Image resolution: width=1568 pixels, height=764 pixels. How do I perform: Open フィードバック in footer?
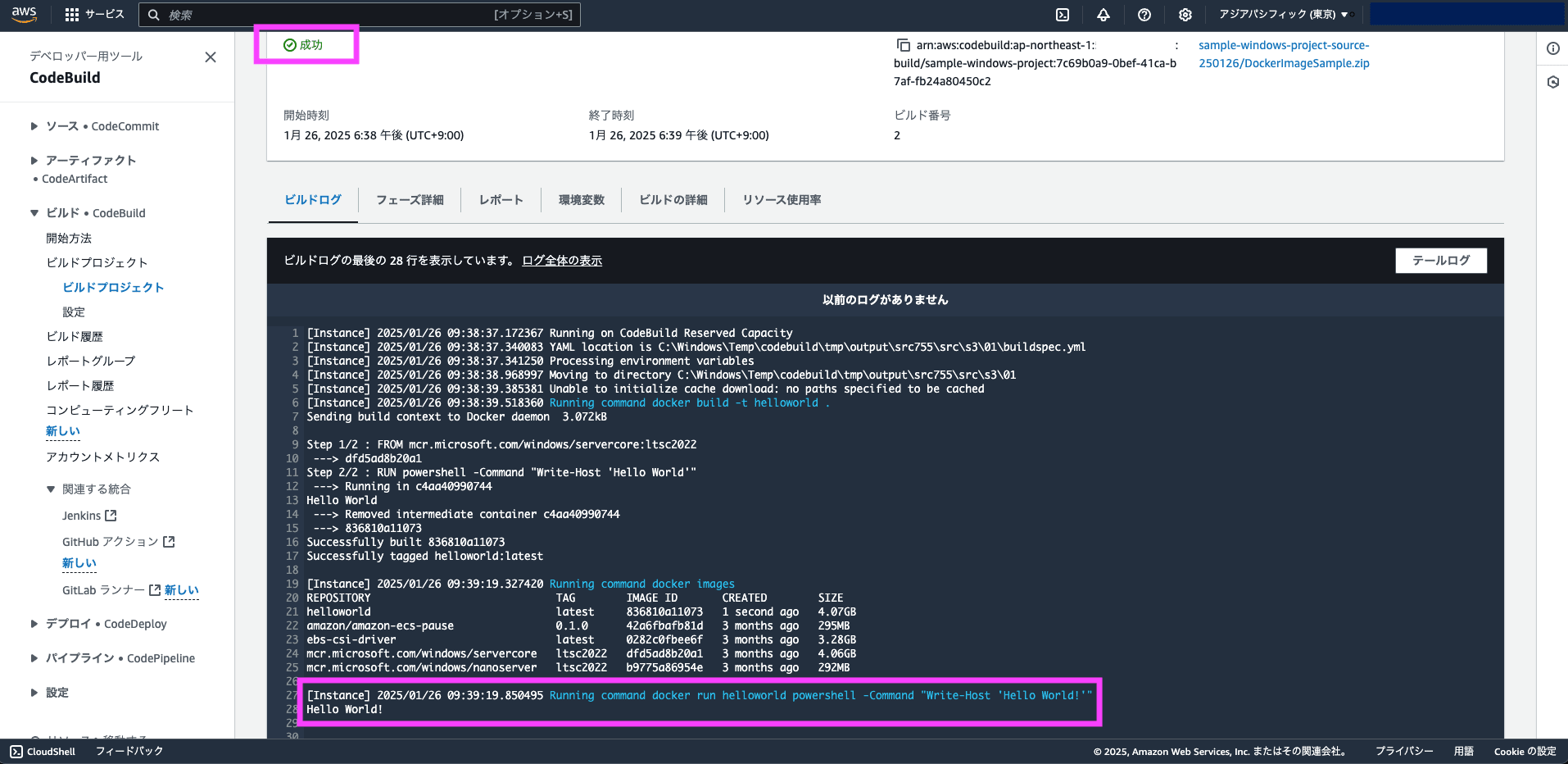(x=129, y=752)
